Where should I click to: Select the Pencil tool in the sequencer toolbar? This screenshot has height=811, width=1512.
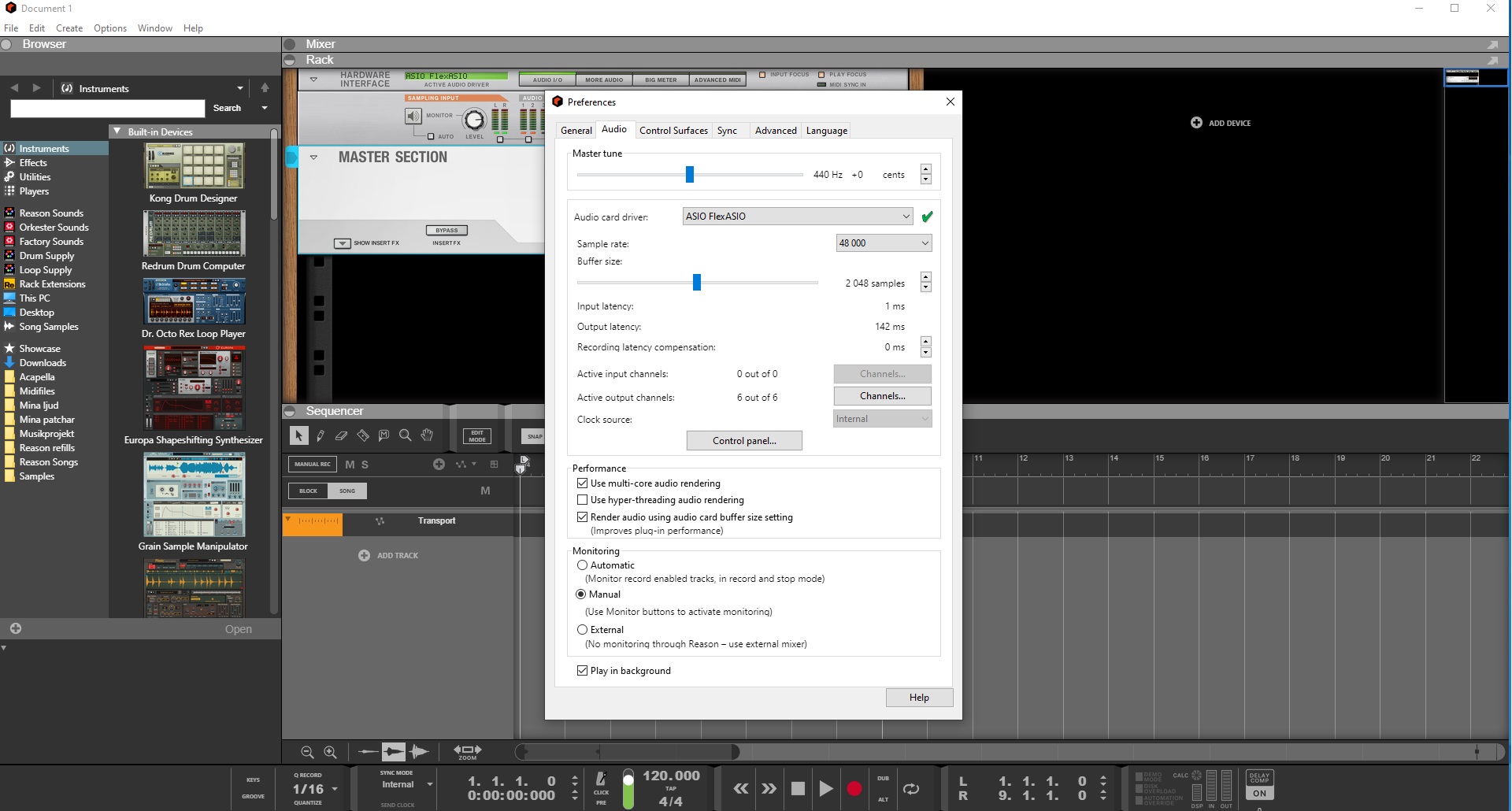pos(320,435)
